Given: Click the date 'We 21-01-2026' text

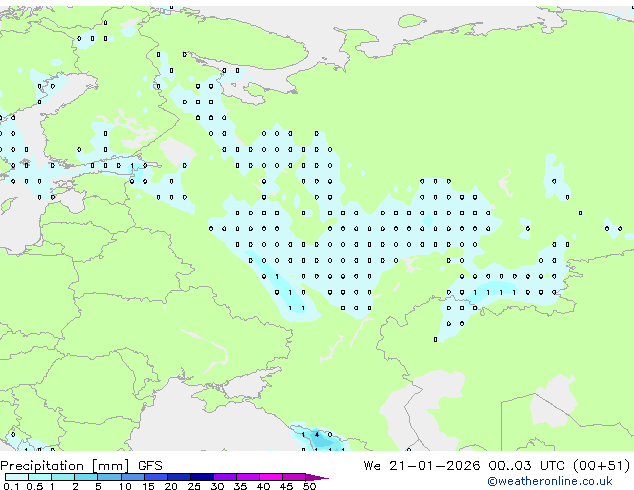Looking at the screenshot, I should [422, 466].
